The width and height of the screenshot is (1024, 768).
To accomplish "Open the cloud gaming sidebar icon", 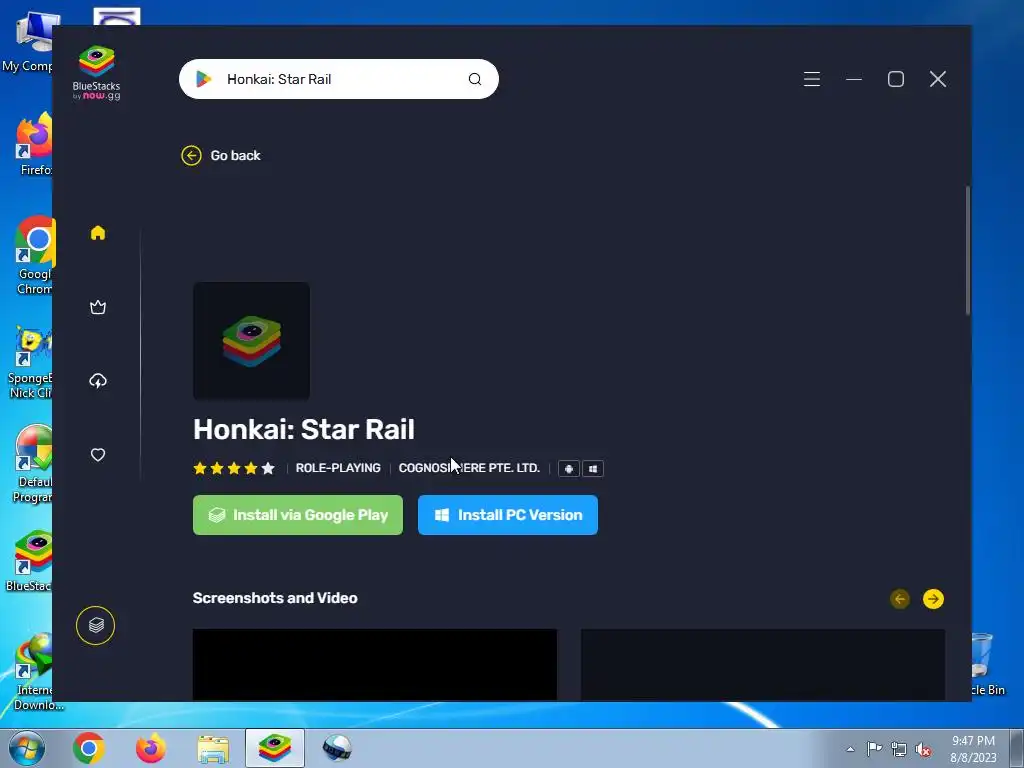I will (x=98, y=381).
